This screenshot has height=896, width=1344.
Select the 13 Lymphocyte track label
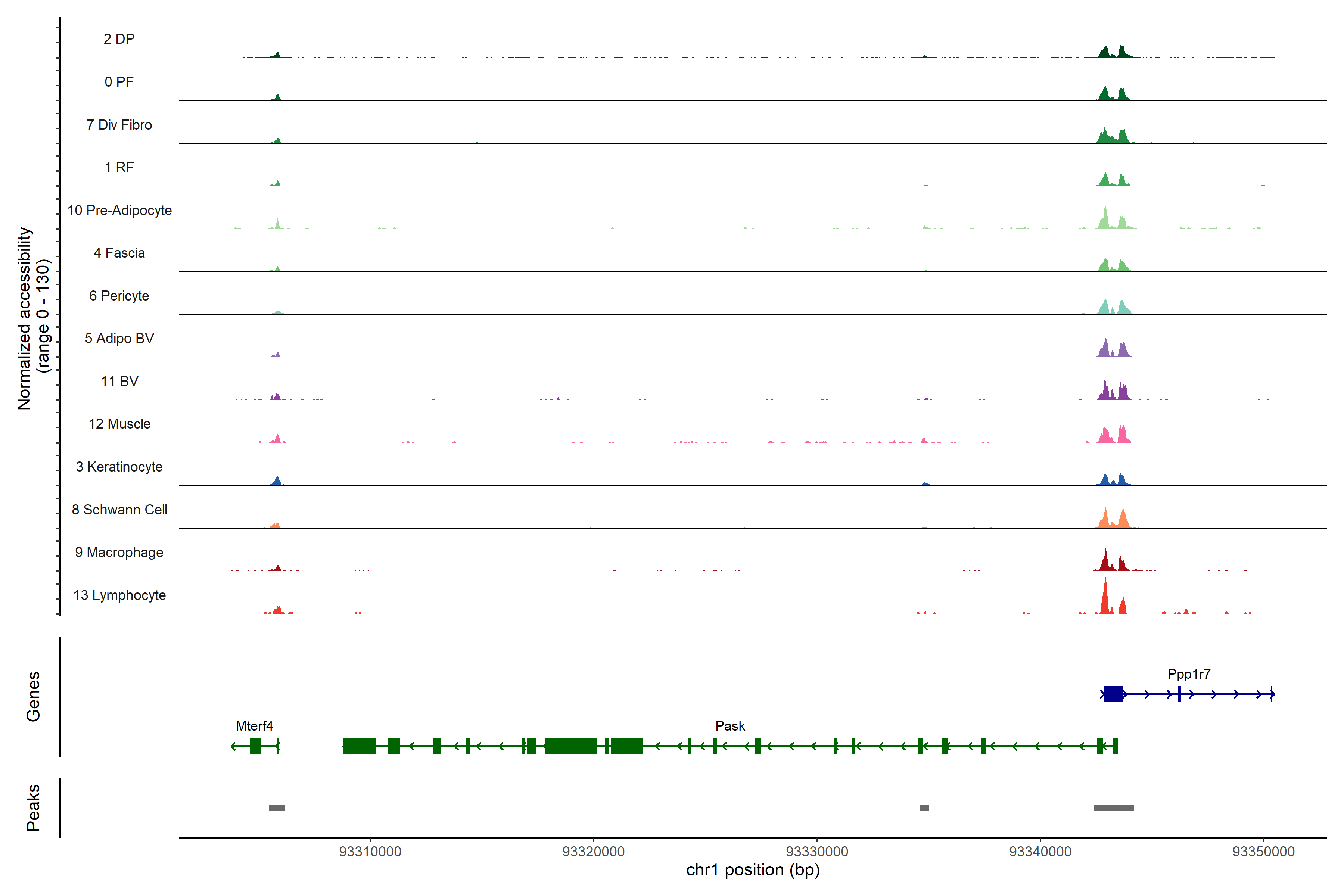pos(119,595)
